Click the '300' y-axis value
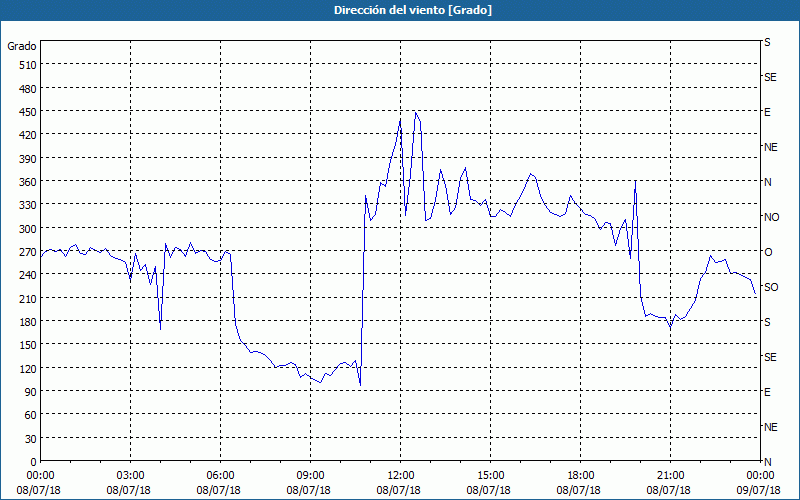The width and height of the screenshot is (800, 500). coord(28,229)
